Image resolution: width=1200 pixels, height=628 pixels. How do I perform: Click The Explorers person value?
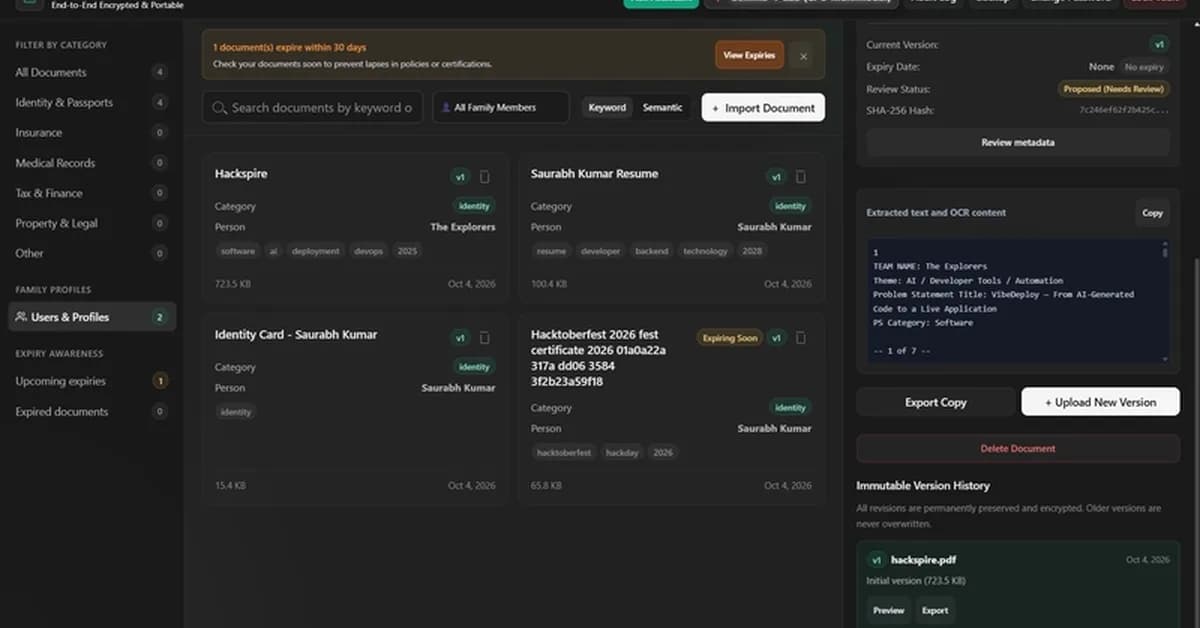tap(463, 227)
